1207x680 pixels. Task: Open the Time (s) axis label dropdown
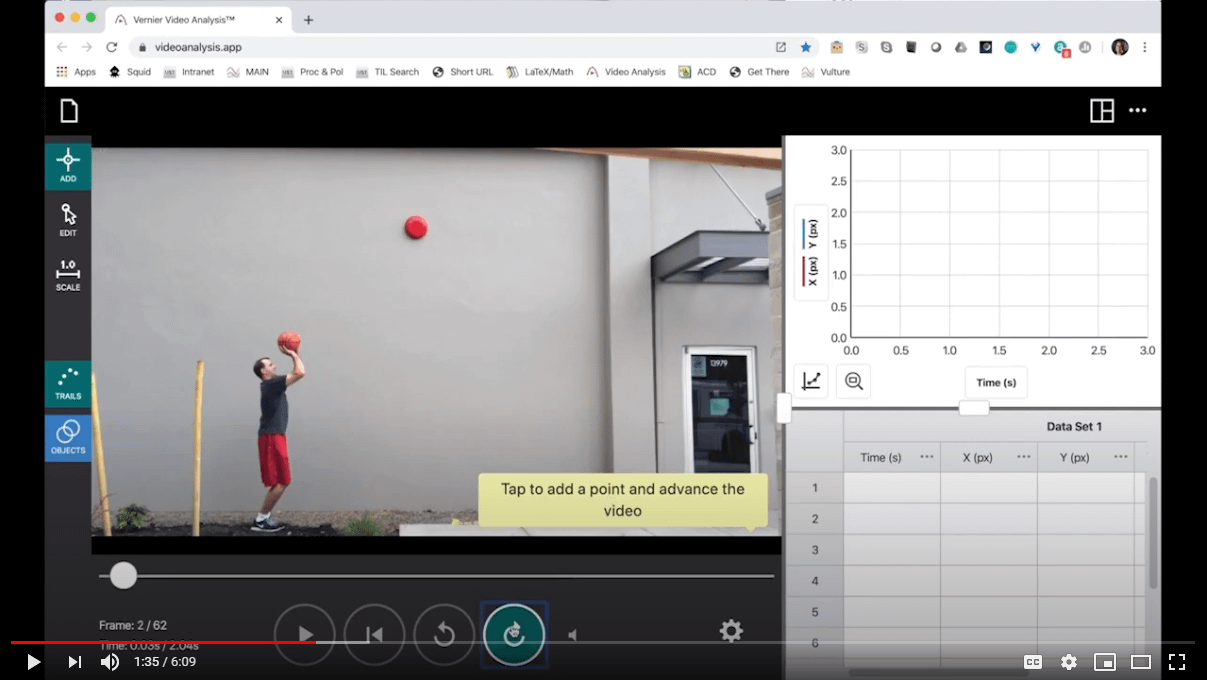pos(995,382)
